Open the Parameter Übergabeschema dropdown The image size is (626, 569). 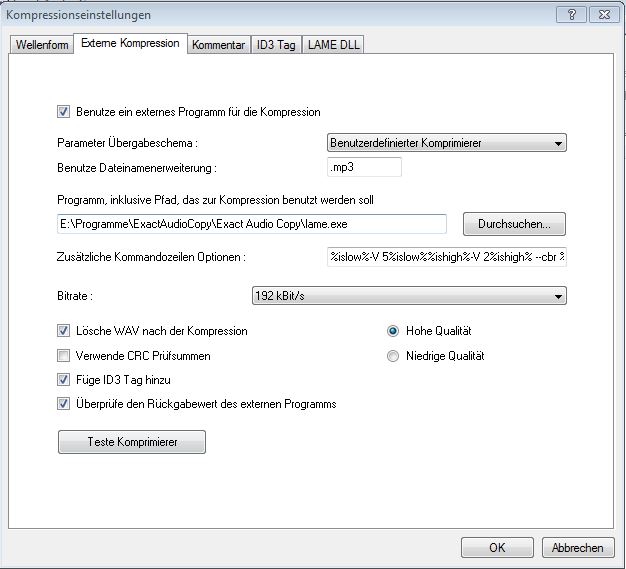(x=447, y=143)
